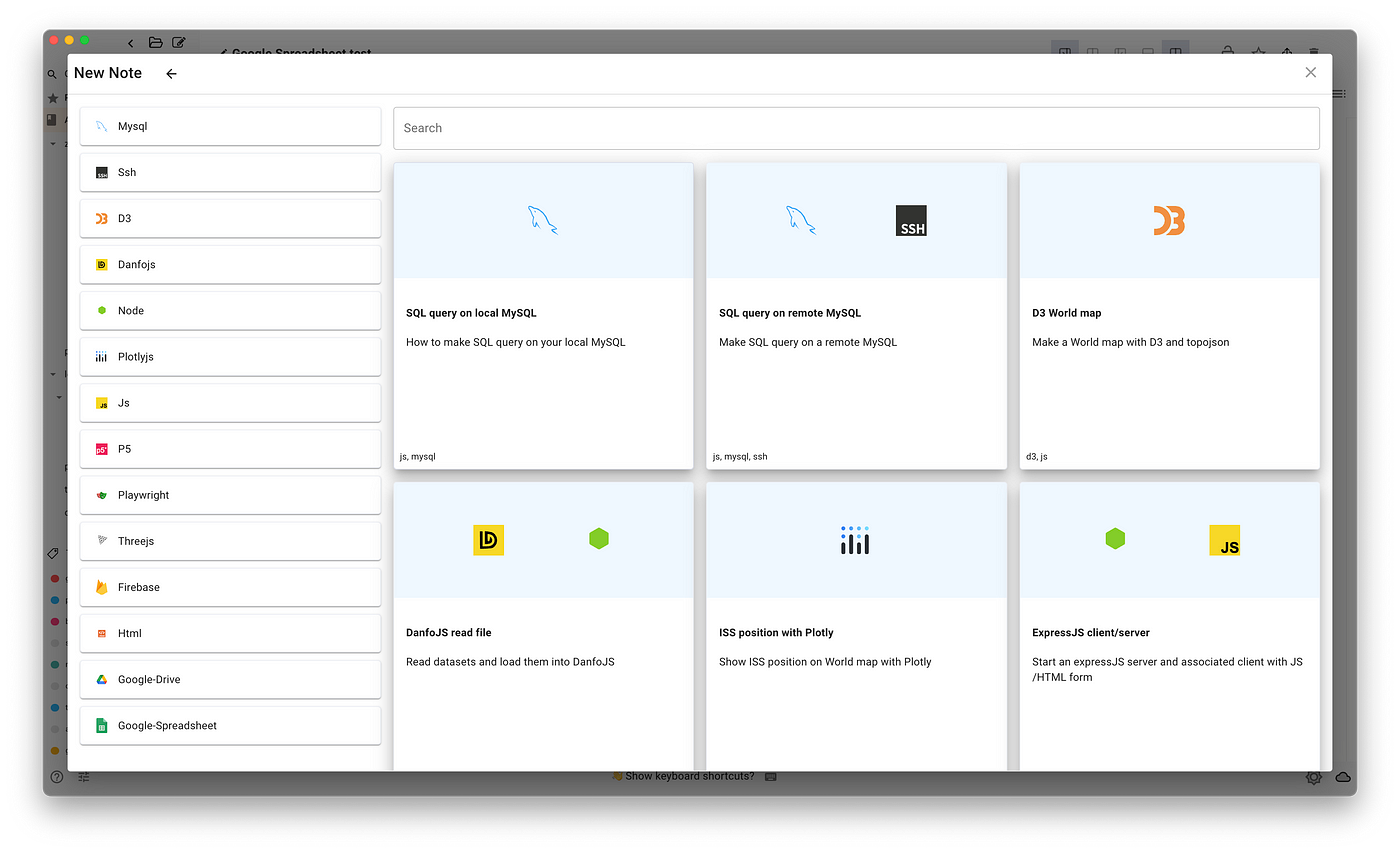Choose the D3 filter in the list
Screen dimensions: 1400x853
[x=230, y=219]
